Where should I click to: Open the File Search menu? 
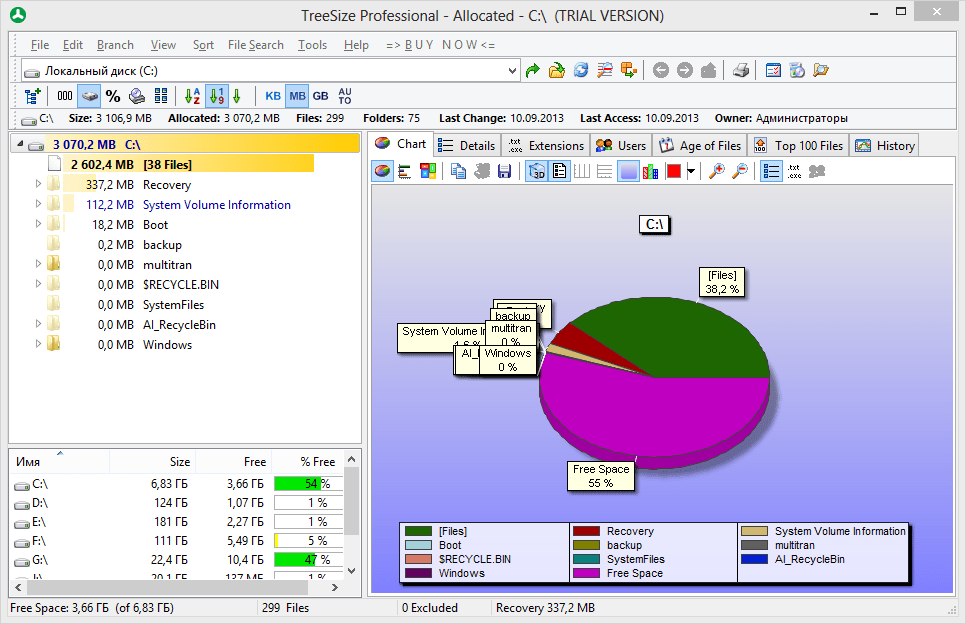255,45
